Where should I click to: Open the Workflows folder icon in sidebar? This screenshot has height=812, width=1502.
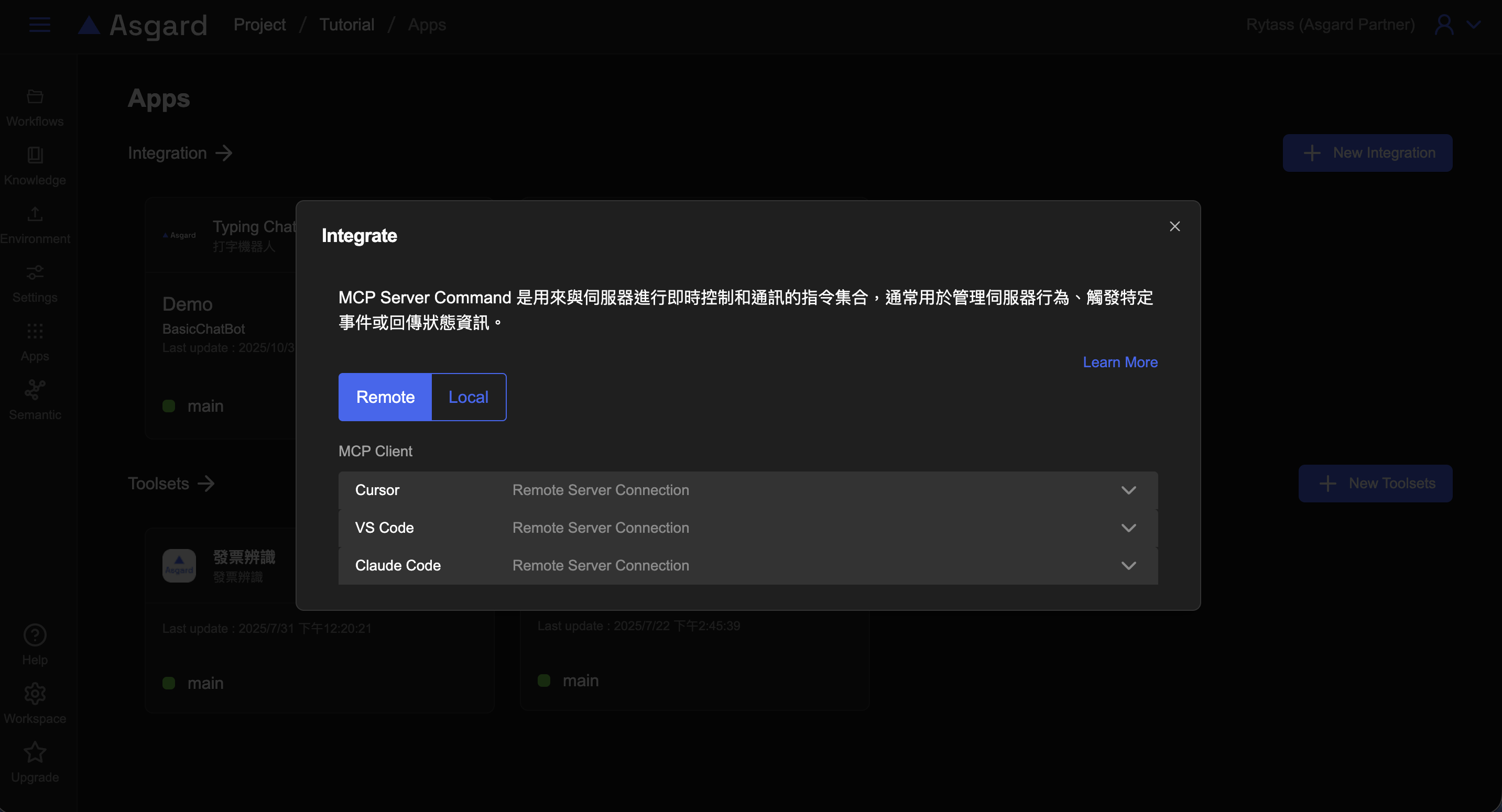(x=35, y=97)
